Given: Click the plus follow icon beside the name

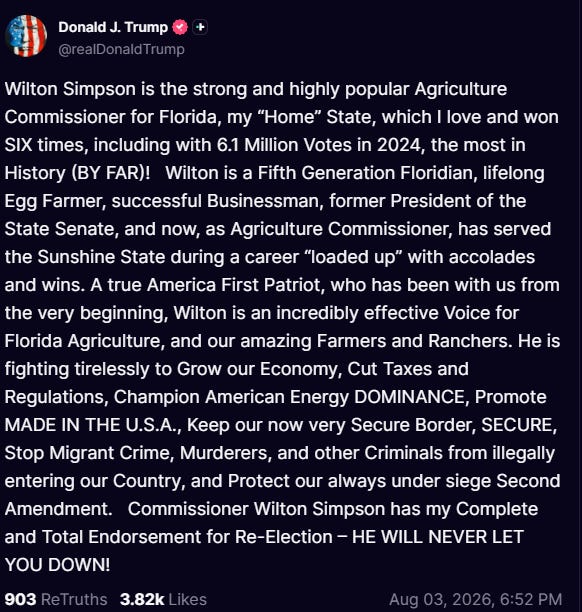Looking at the screenshot, I should click(x=200, y=27).
